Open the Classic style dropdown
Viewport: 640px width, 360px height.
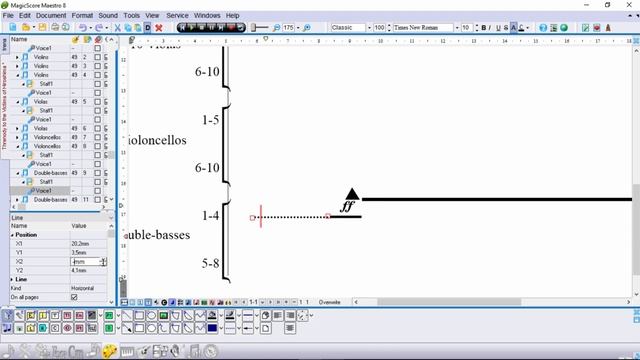click(x=369, y=27)
